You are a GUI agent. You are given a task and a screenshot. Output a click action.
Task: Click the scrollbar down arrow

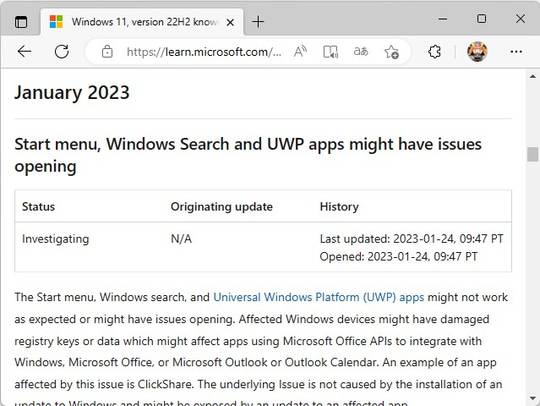click(533, 398)
